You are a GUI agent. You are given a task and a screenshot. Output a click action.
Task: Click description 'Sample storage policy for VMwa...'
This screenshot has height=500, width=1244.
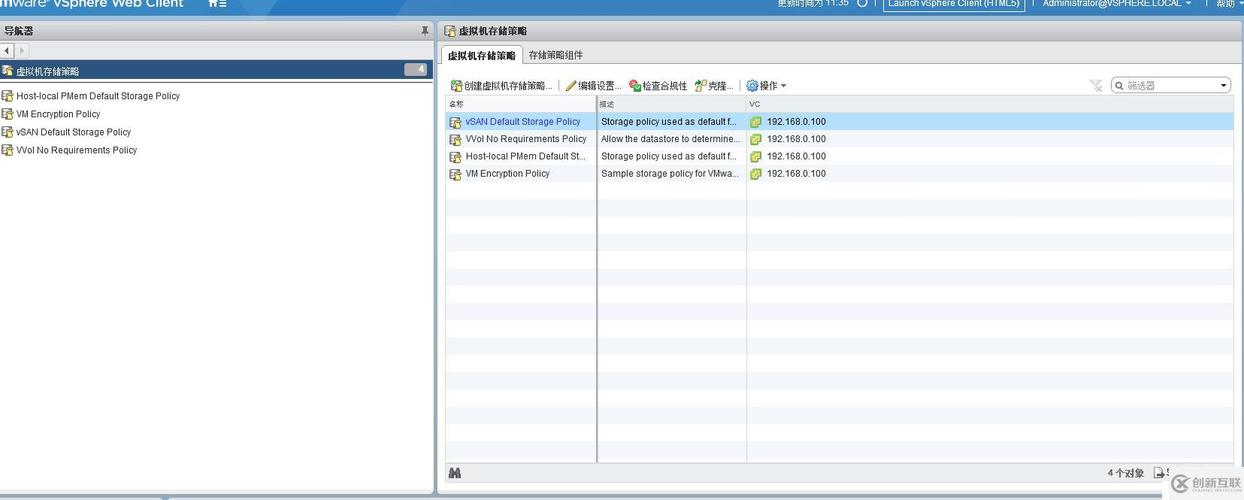coord(670,173)
